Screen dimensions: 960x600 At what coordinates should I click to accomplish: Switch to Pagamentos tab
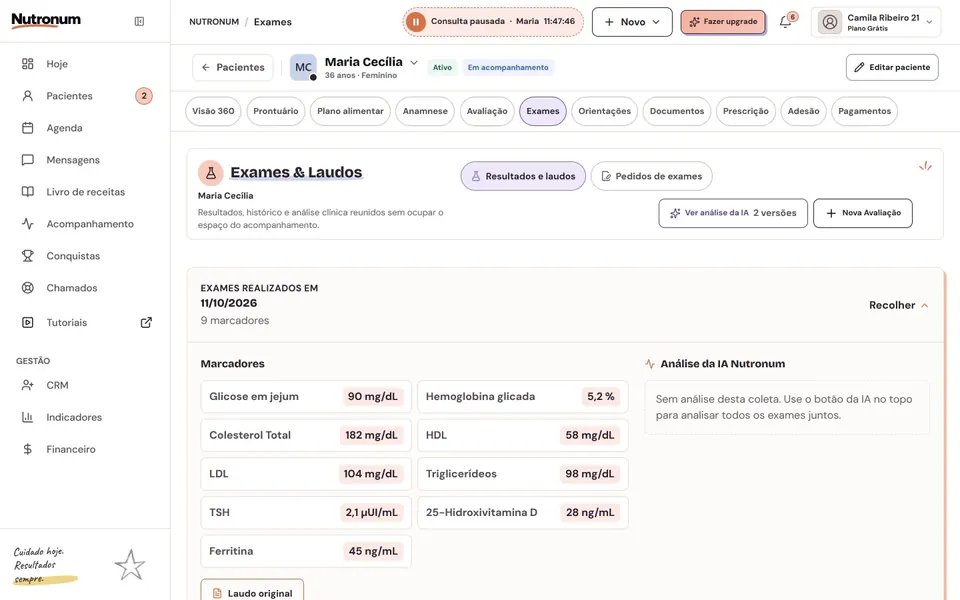click(864, 111)
